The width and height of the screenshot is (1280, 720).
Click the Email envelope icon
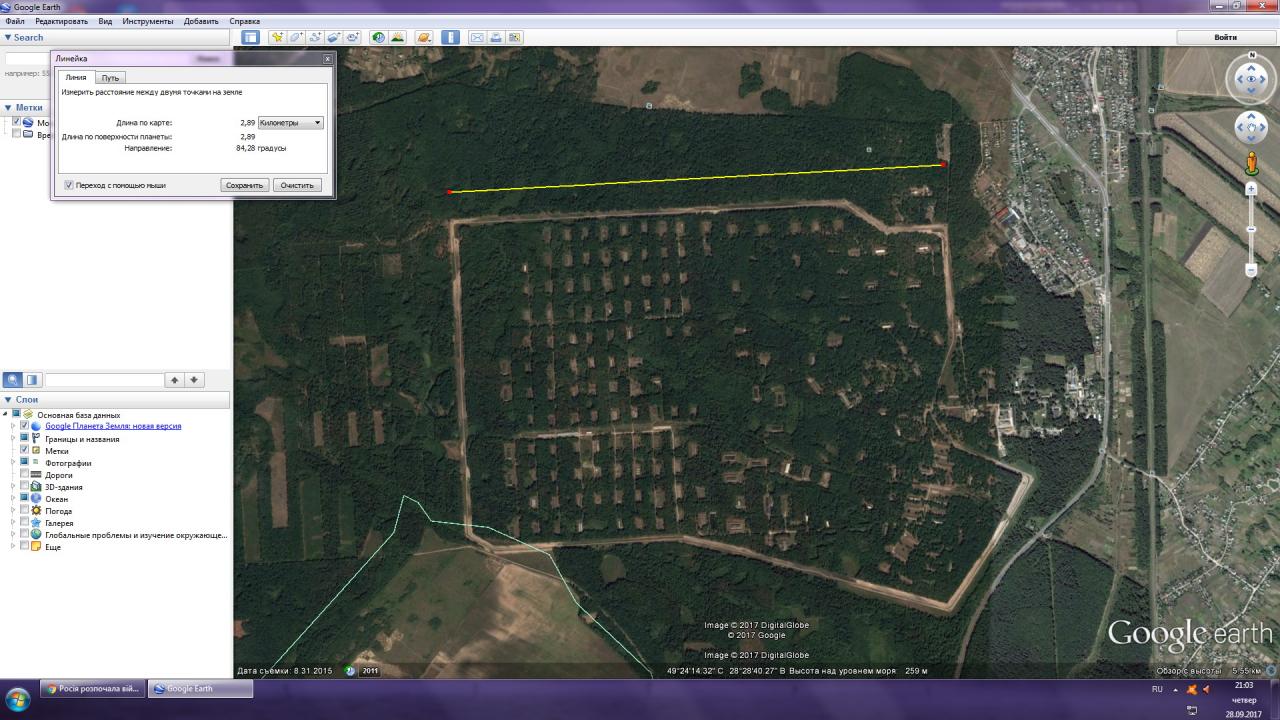(477, 37)
